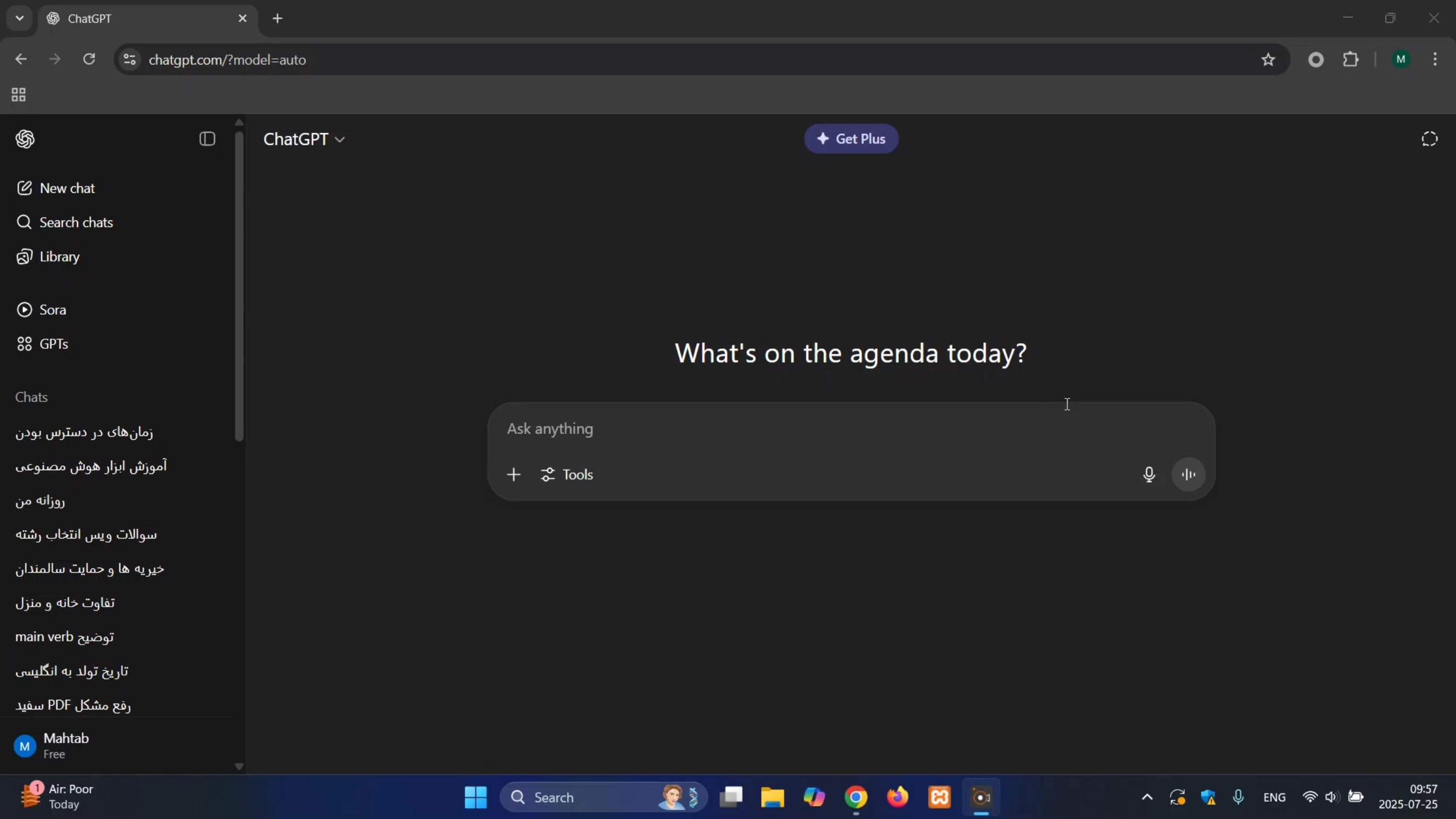Viewport: 1456px width, 819px height.
Task: Close the ChatGPT tab
Action: click(243, 18)
